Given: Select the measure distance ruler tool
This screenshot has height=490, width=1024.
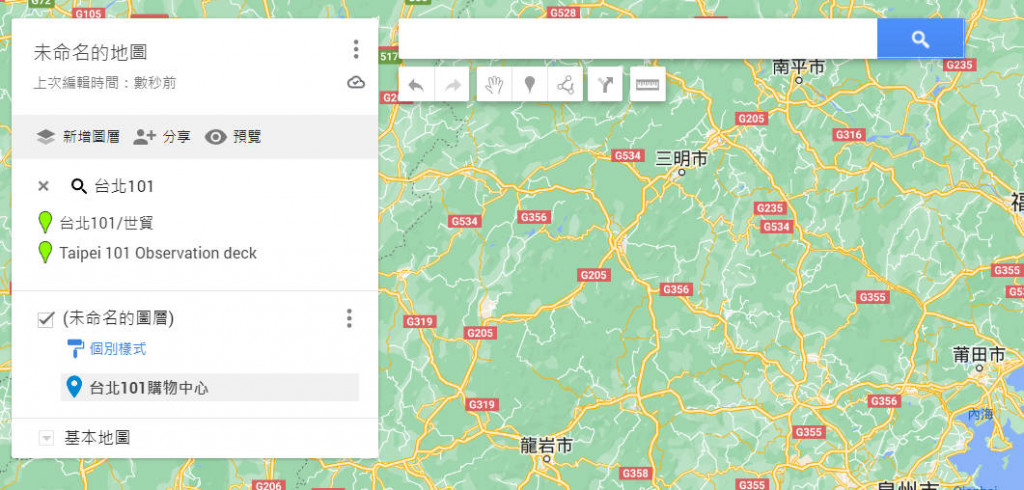Looking at the screenshot, I should coord(648,84).
